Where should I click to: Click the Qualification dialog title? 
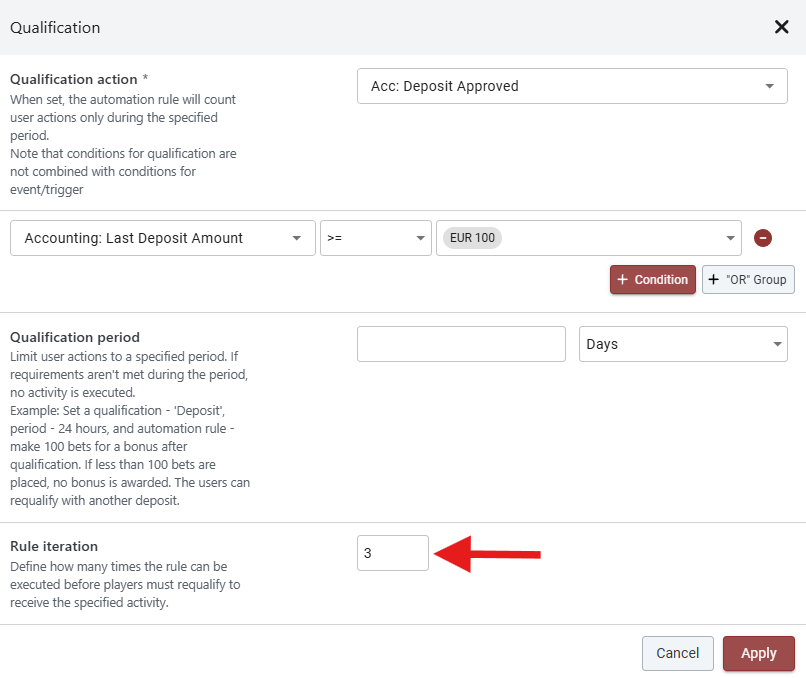tap(55, 28)
